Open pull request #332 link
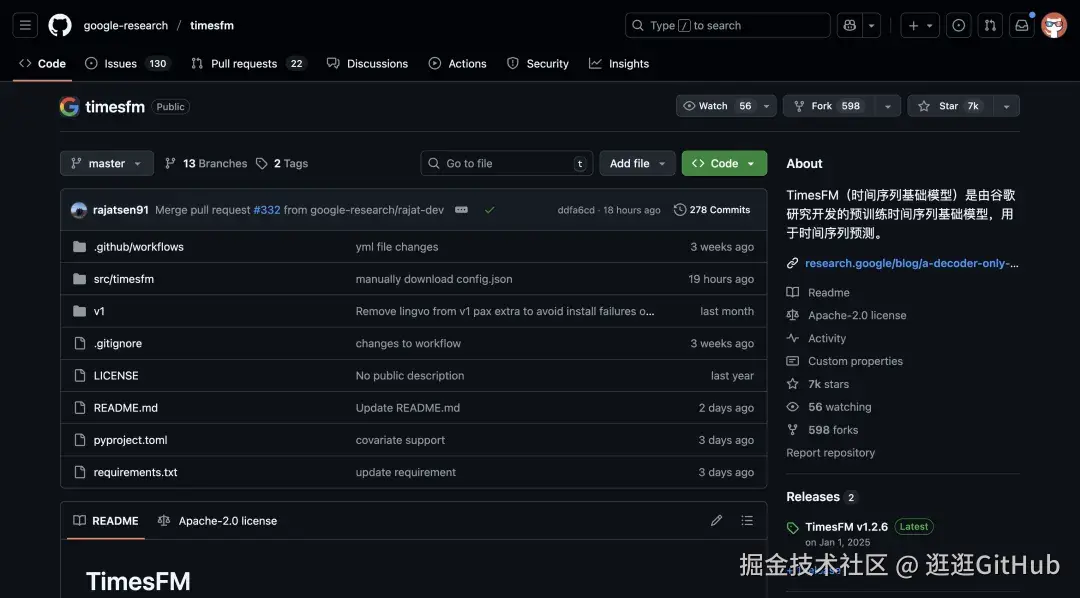Screen dimensions: 1080x598 pos(267,210)
